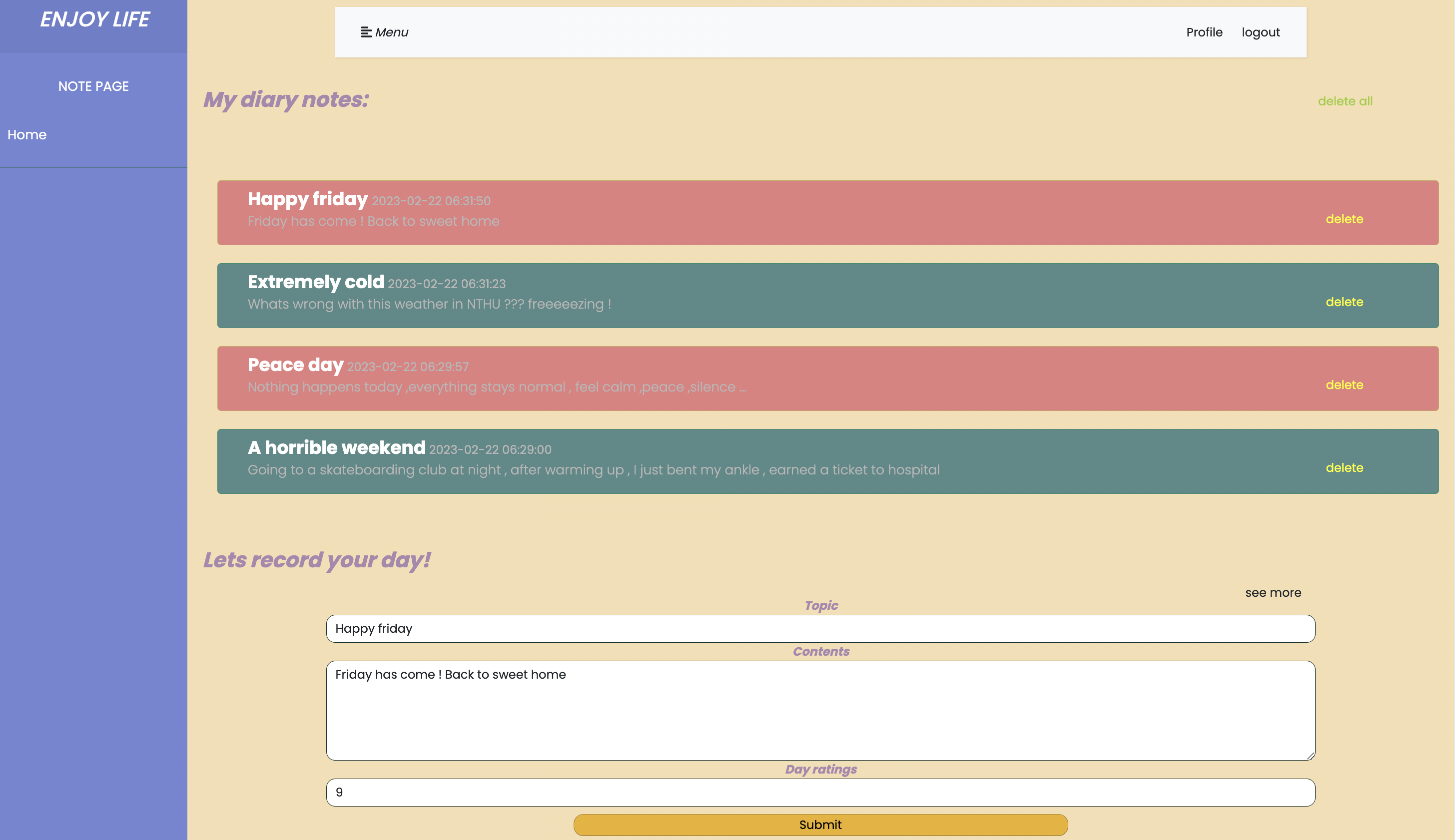Click the hamburger Menu icon
1455x840 pixels.
tap(366, 32)
